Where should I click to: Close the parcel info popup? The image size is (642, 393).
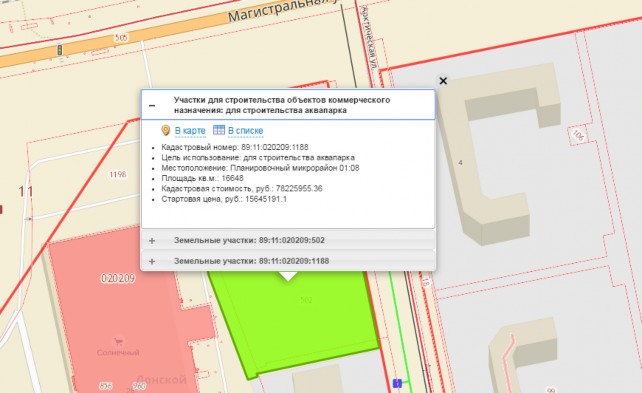pos(443,81)
